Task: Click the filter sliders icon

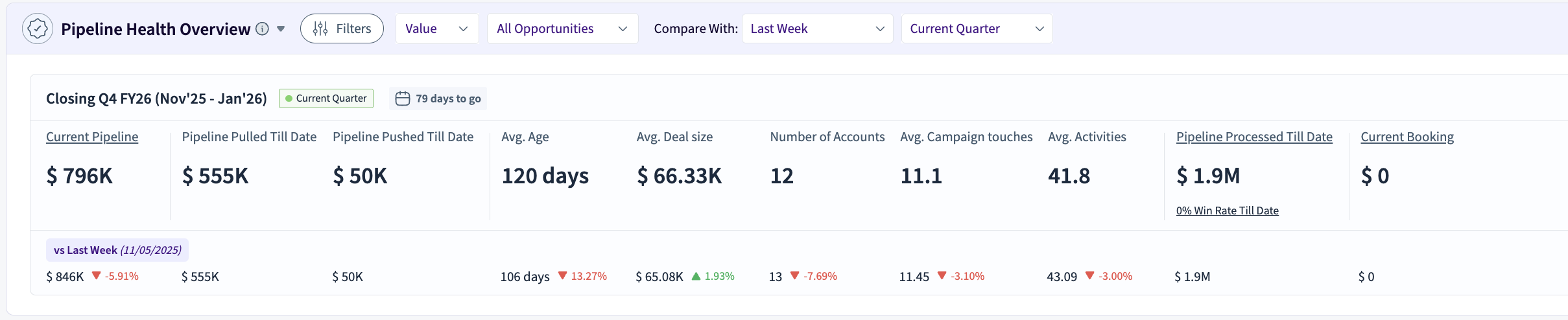Action: pyautogui.click(x=320, y=29)
